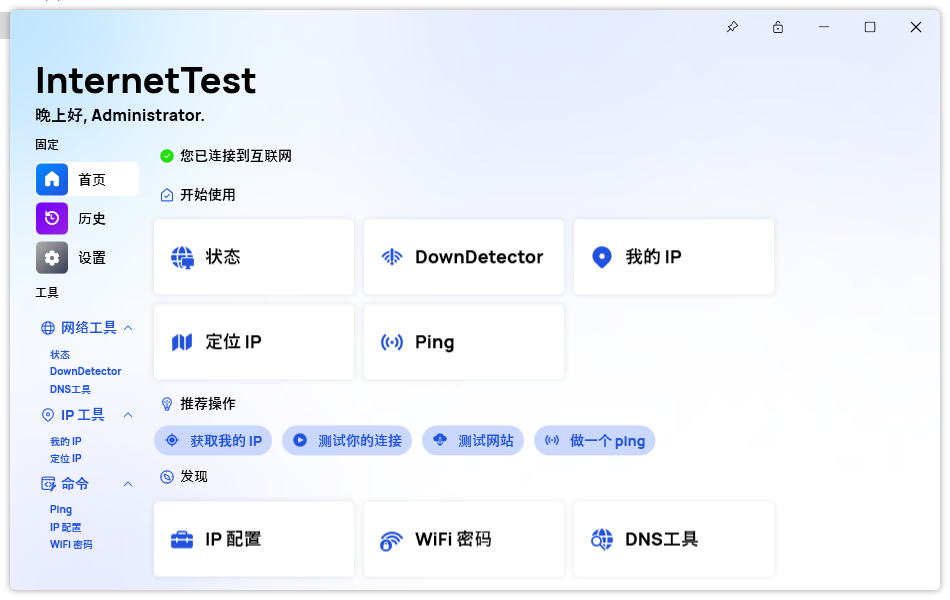The height and width of the screenshot is (600, 950).
Task: Click the 发现 compass icon
Action: tap(167, 477)
